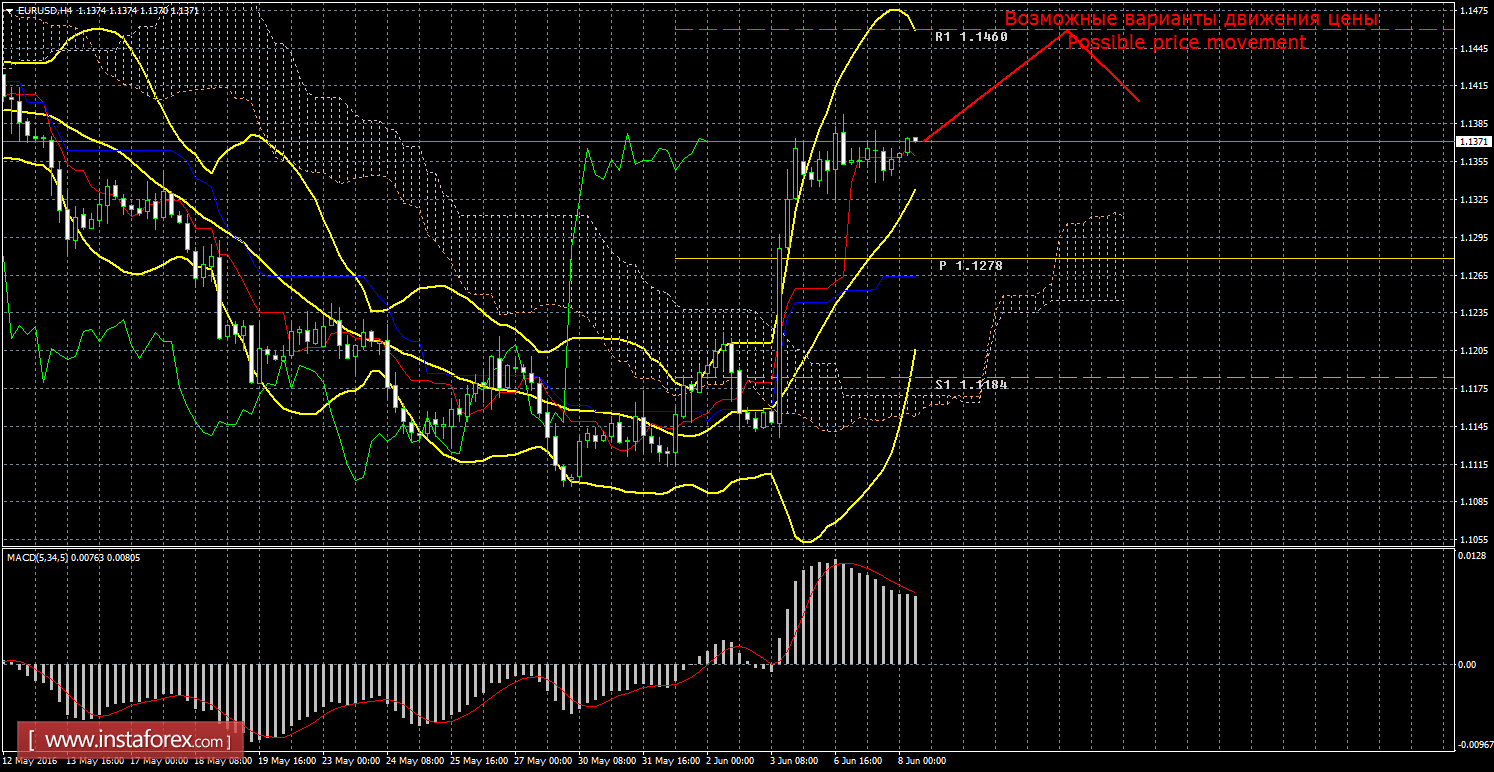The width and height of the screenshot is (1494, 772).
Task: Click time axis label 27 May 00:00
Action: (x=541, y=761)
